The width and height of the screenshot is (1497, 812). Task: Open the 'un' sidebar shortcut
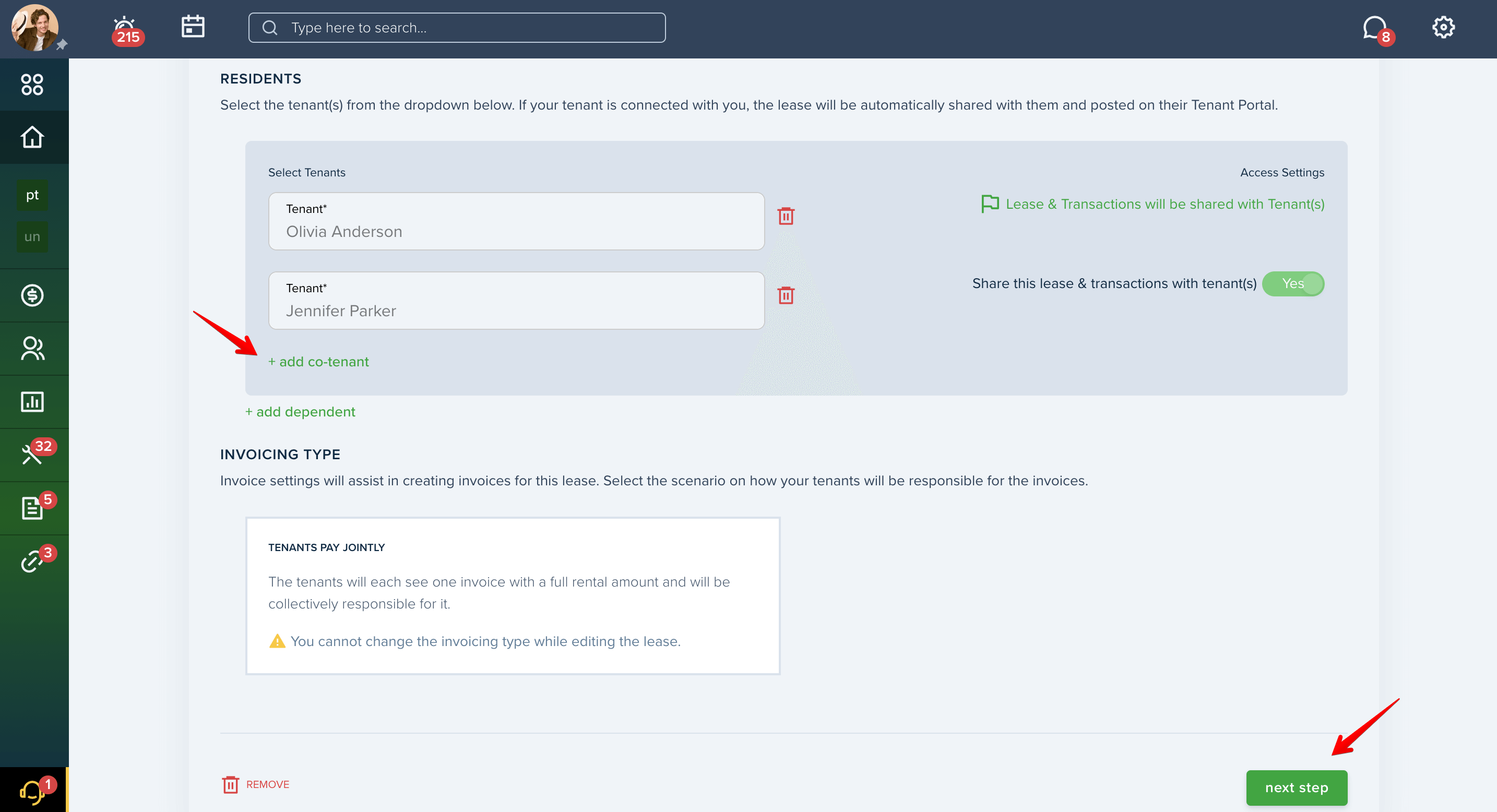coord(32,236)
